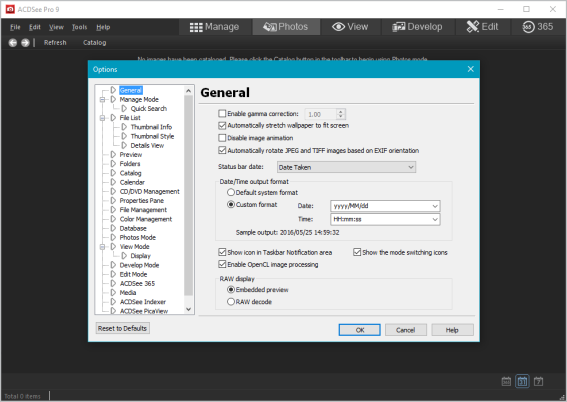Click the options tree scroll up arrow
The width and height of the screenshot is (567, 402).
click(x=188, y=91)
